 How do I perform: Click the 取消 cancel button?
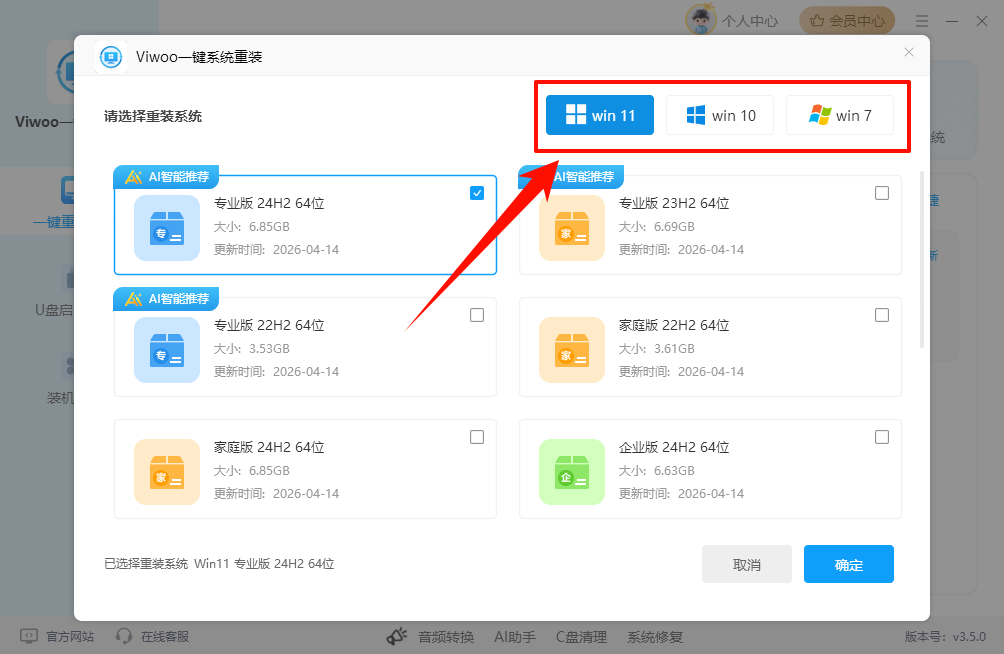point(747,564)
